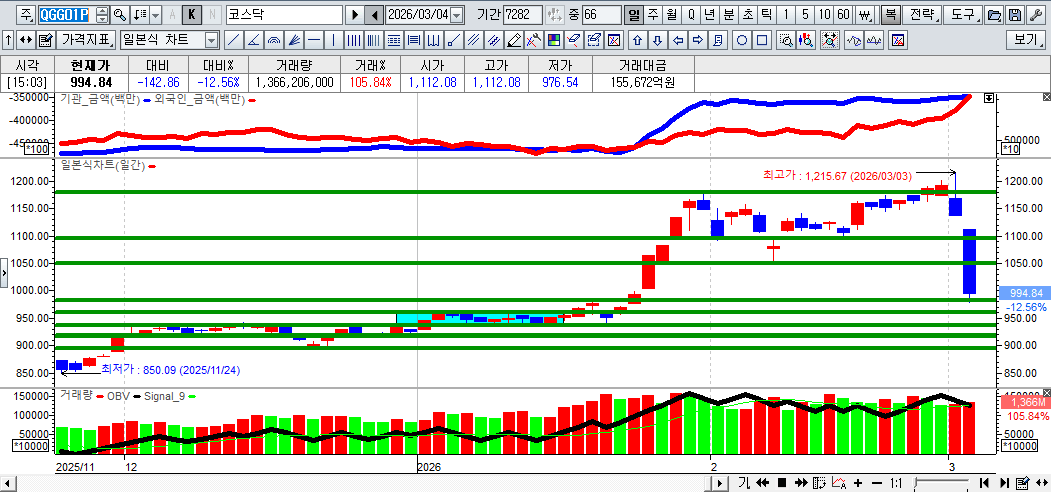This screenshot has height=492, width=1051.
Task: Select the horizontal line drawing tool
Action: [x=313, y=40]
